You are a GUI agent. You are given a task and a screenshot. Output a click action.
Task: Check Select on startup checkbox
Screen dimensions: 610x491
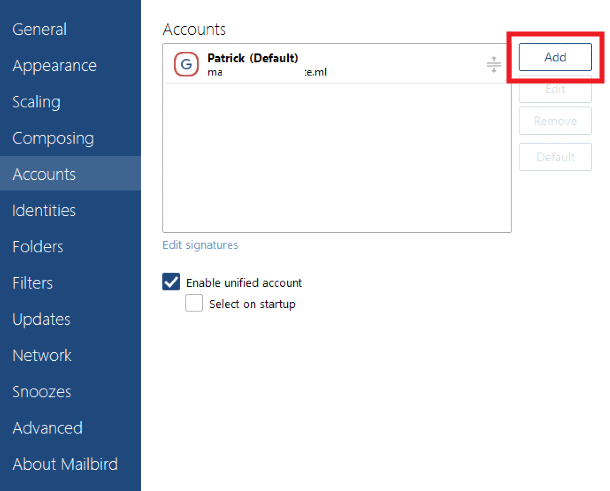click(194, 303)
